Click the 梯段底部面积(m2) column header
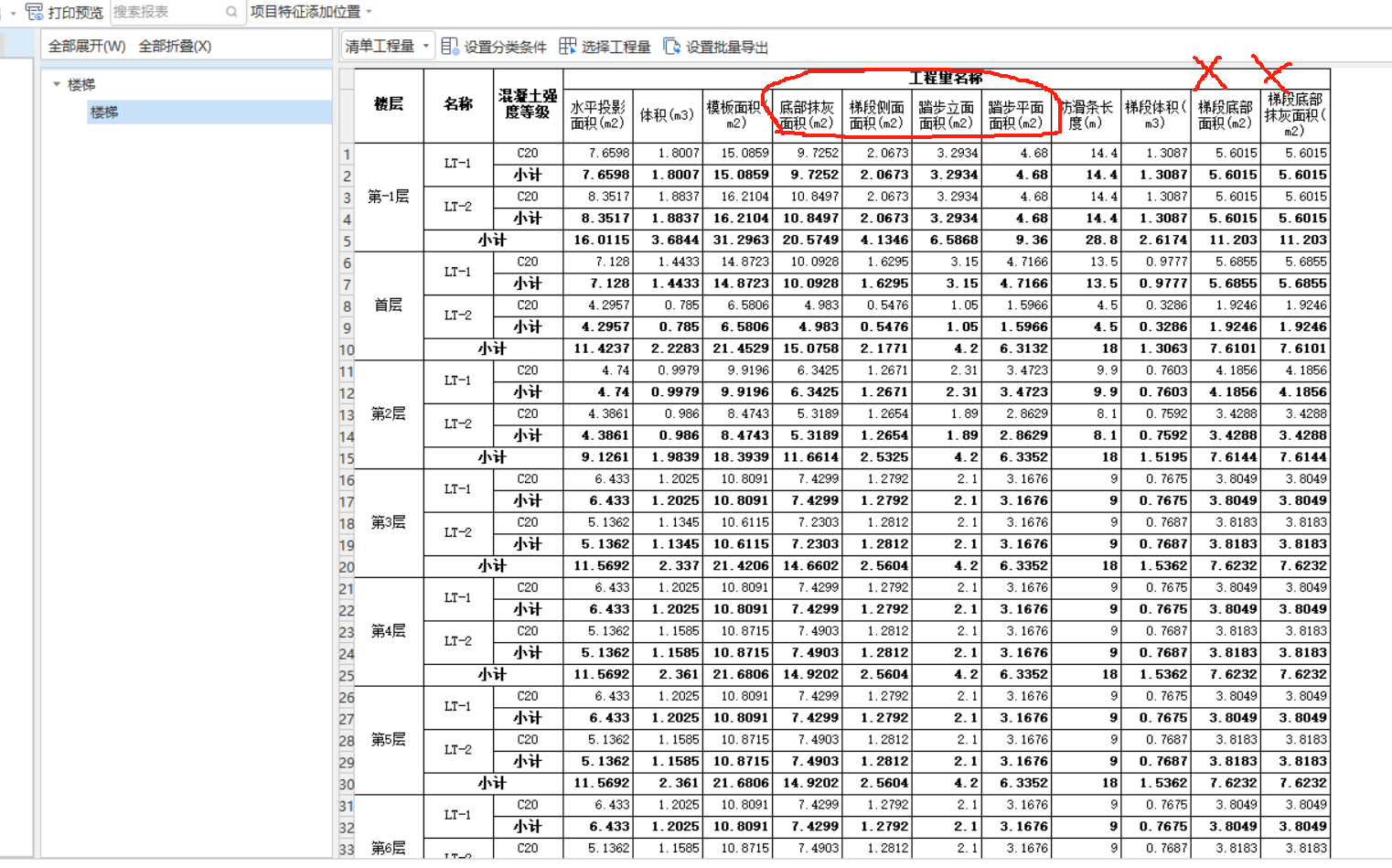 click(x=1226, y=115)
